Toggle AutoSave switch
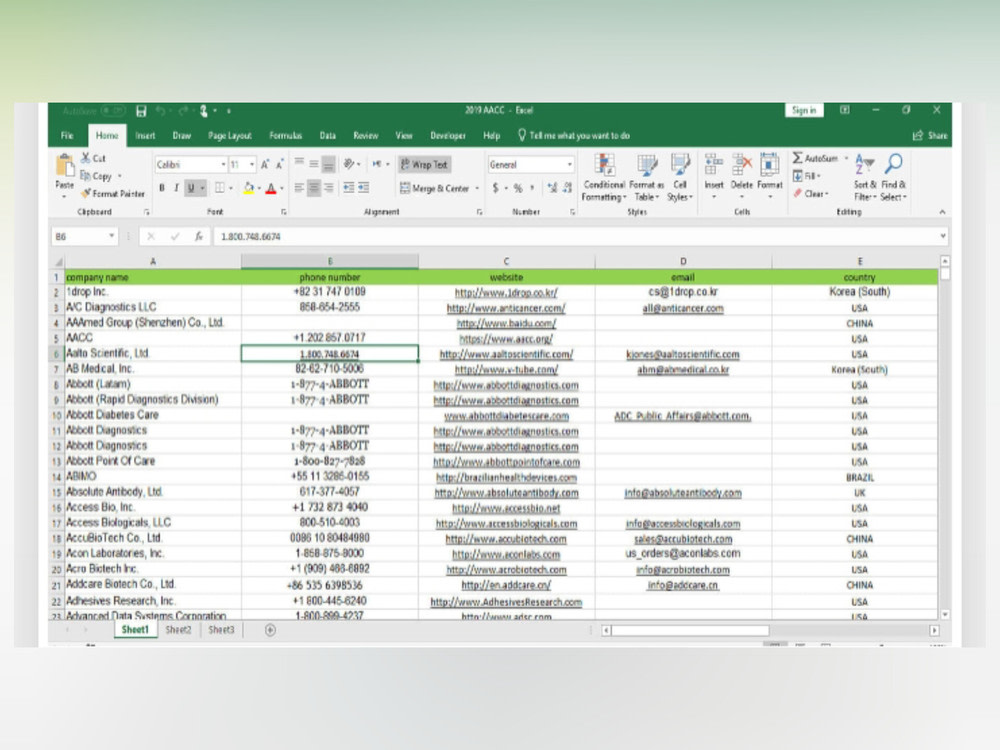The image size is (1000, 750). click(x=114, y=111)
